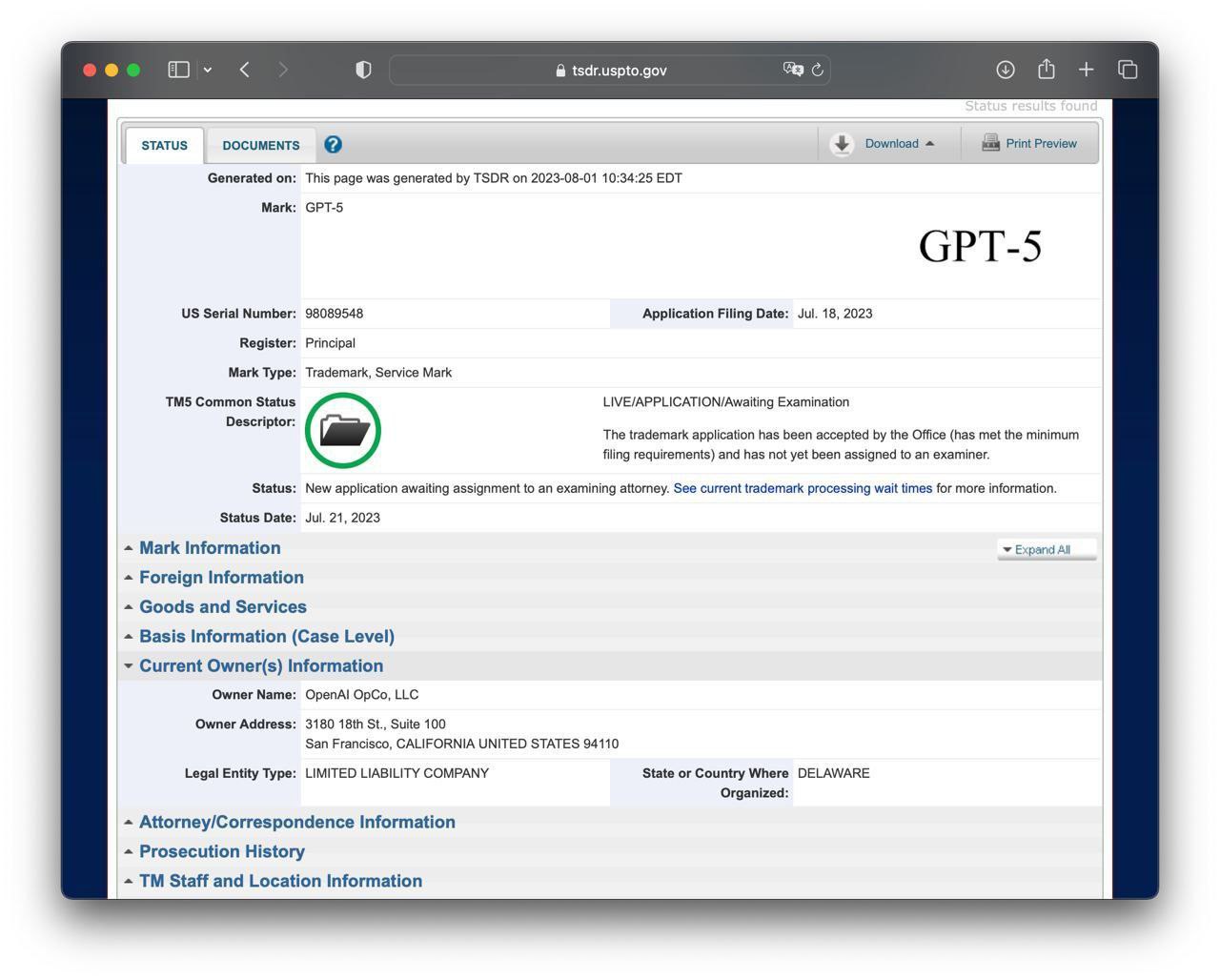This screenshot has width=1220, height=980.
Task: Click the Share icon in Safari toolbar
Action: tap(1046, 69)
